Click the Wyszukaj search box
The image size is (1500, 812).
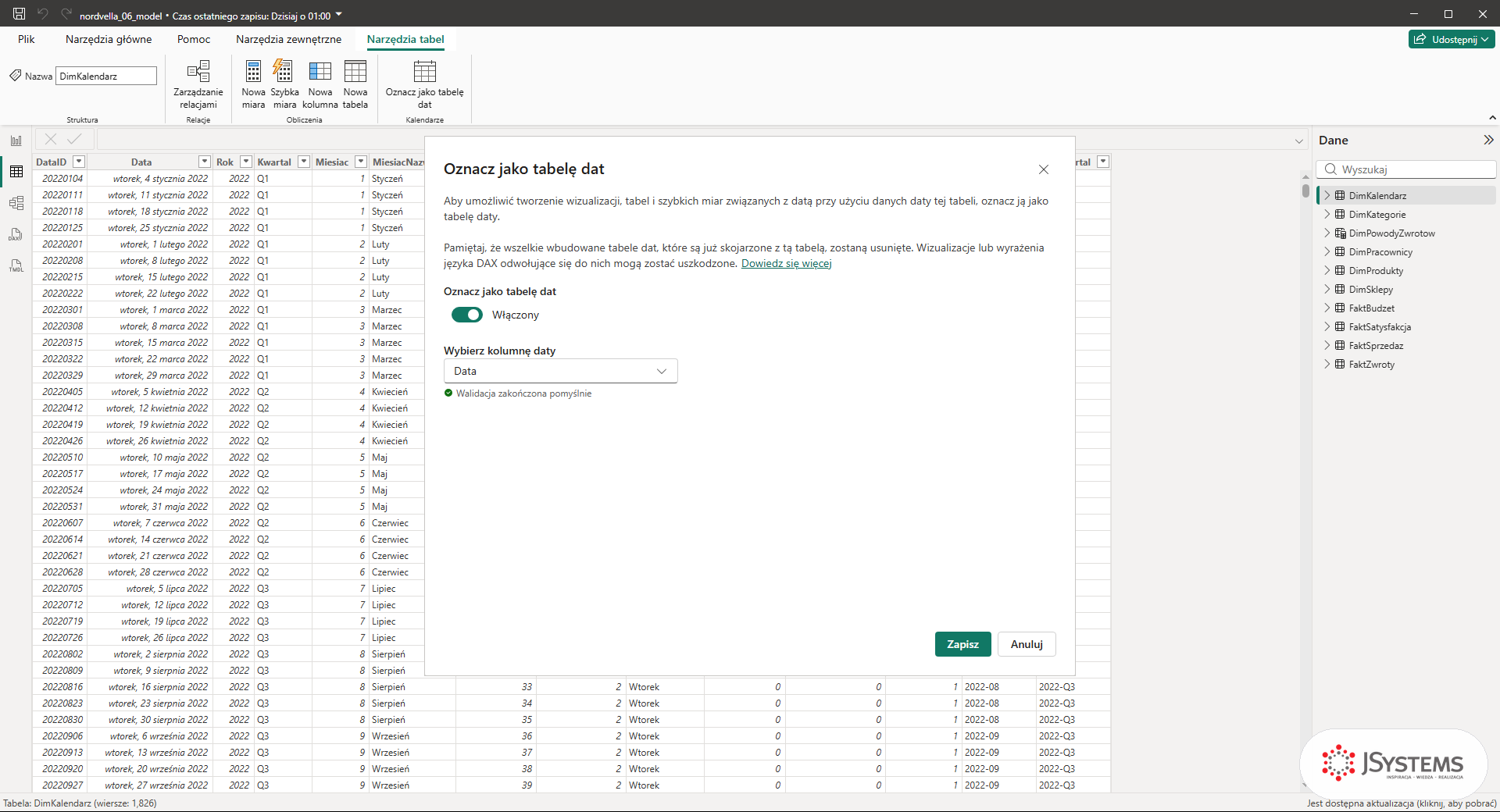(1406, 169)
